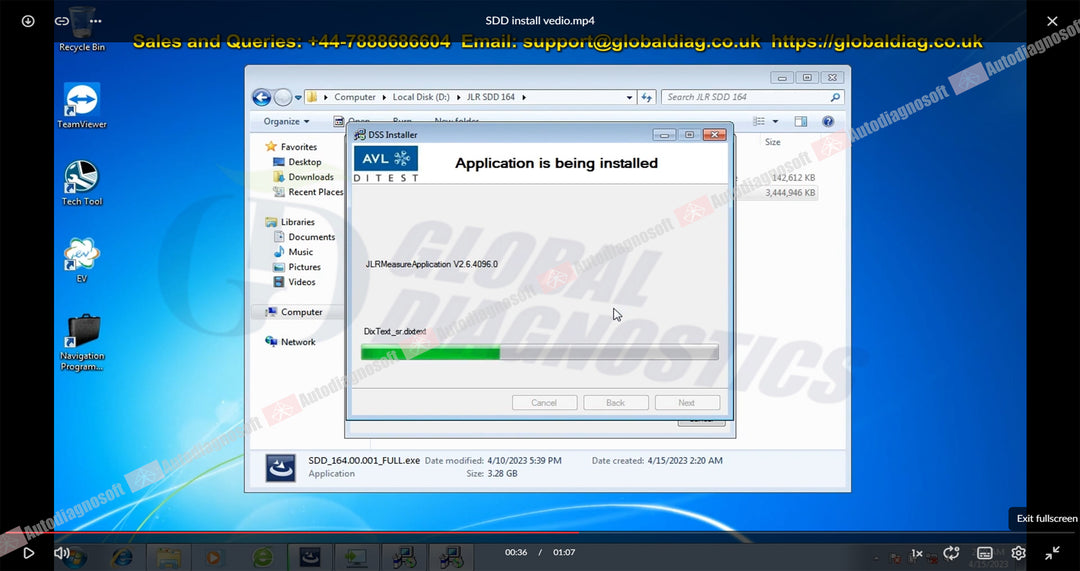
Task: Copy the video link via chain icon
Action: [x=61, y=21]
